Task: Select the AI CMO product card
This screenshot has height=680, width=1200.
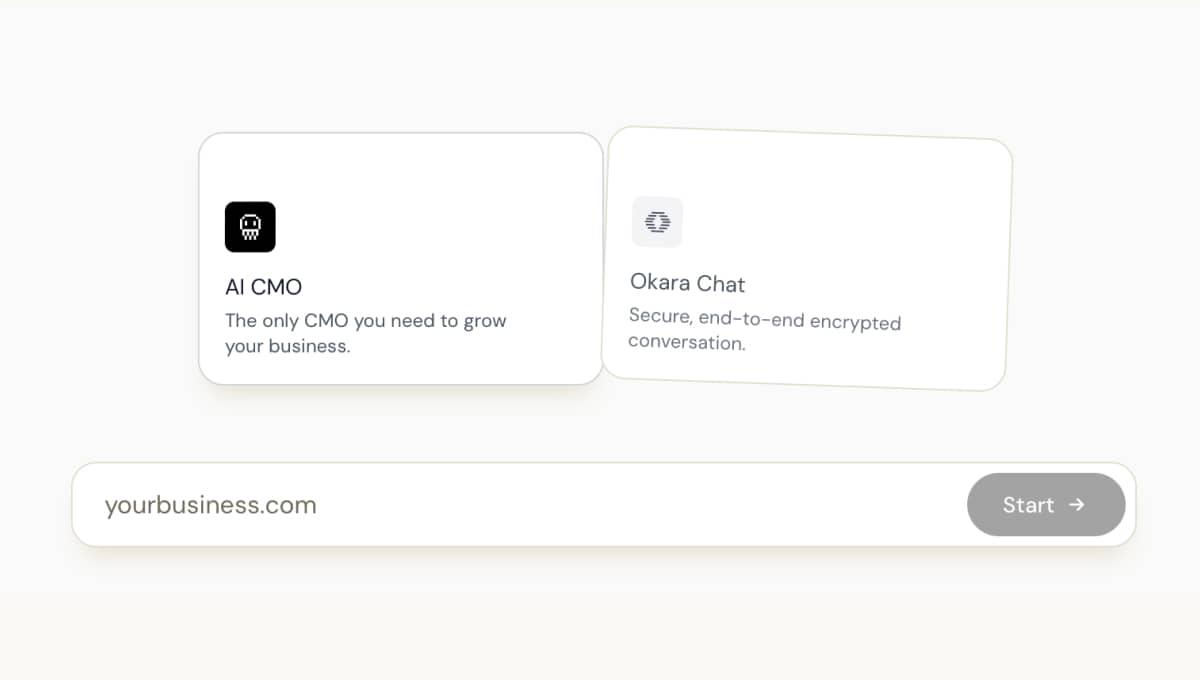Action: pyautogui.click(x=400, y=259)
